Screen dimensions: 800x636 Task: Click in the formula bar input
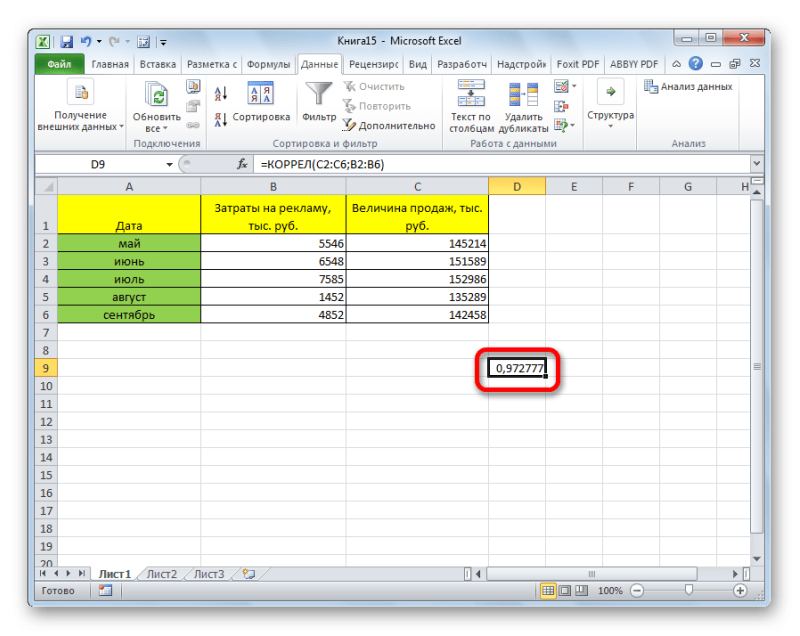coord(502,164)
